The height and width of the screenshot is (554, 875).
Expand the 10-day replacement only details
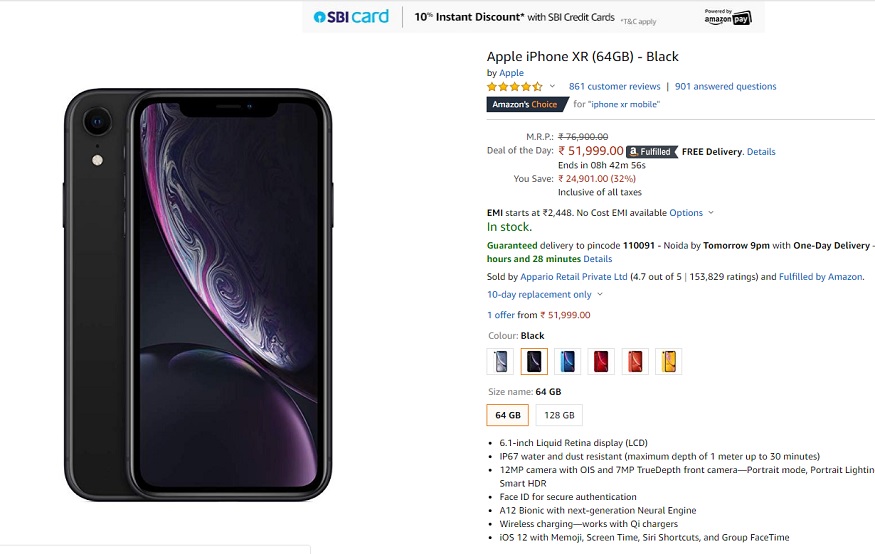[545, 295]
